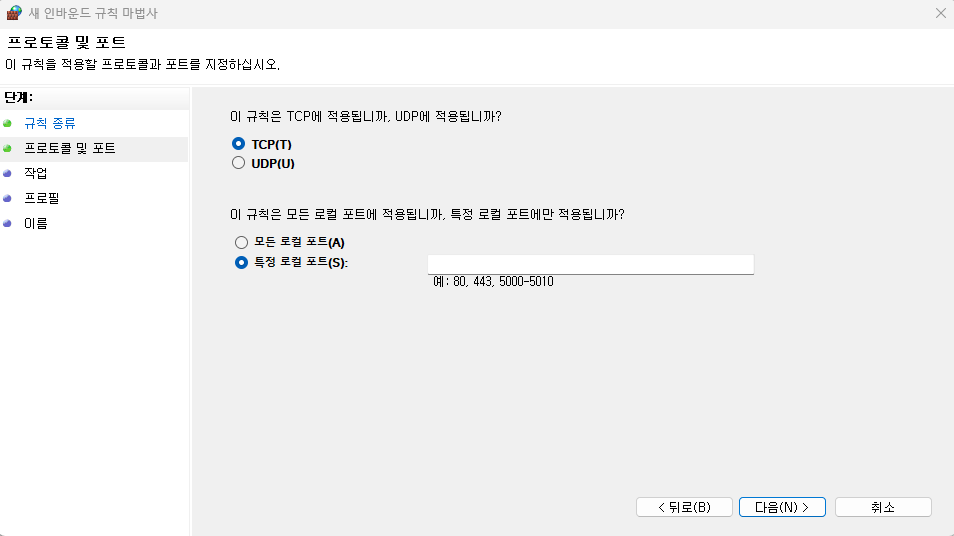Click the firewall wizard icon in title bar
Screen dimensions: 954x536
pyautogui.click(x=13, y=13)
